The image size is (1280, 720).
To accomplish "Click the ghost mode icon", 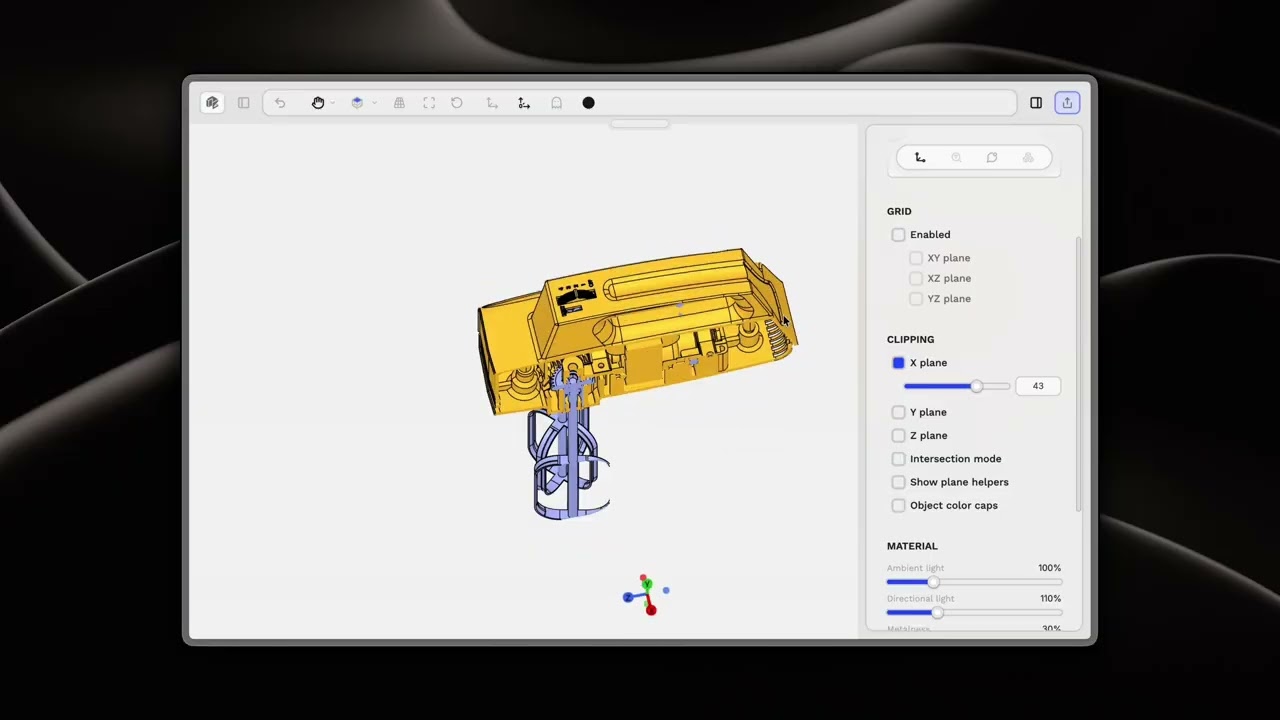I will (x=557, y=103).
